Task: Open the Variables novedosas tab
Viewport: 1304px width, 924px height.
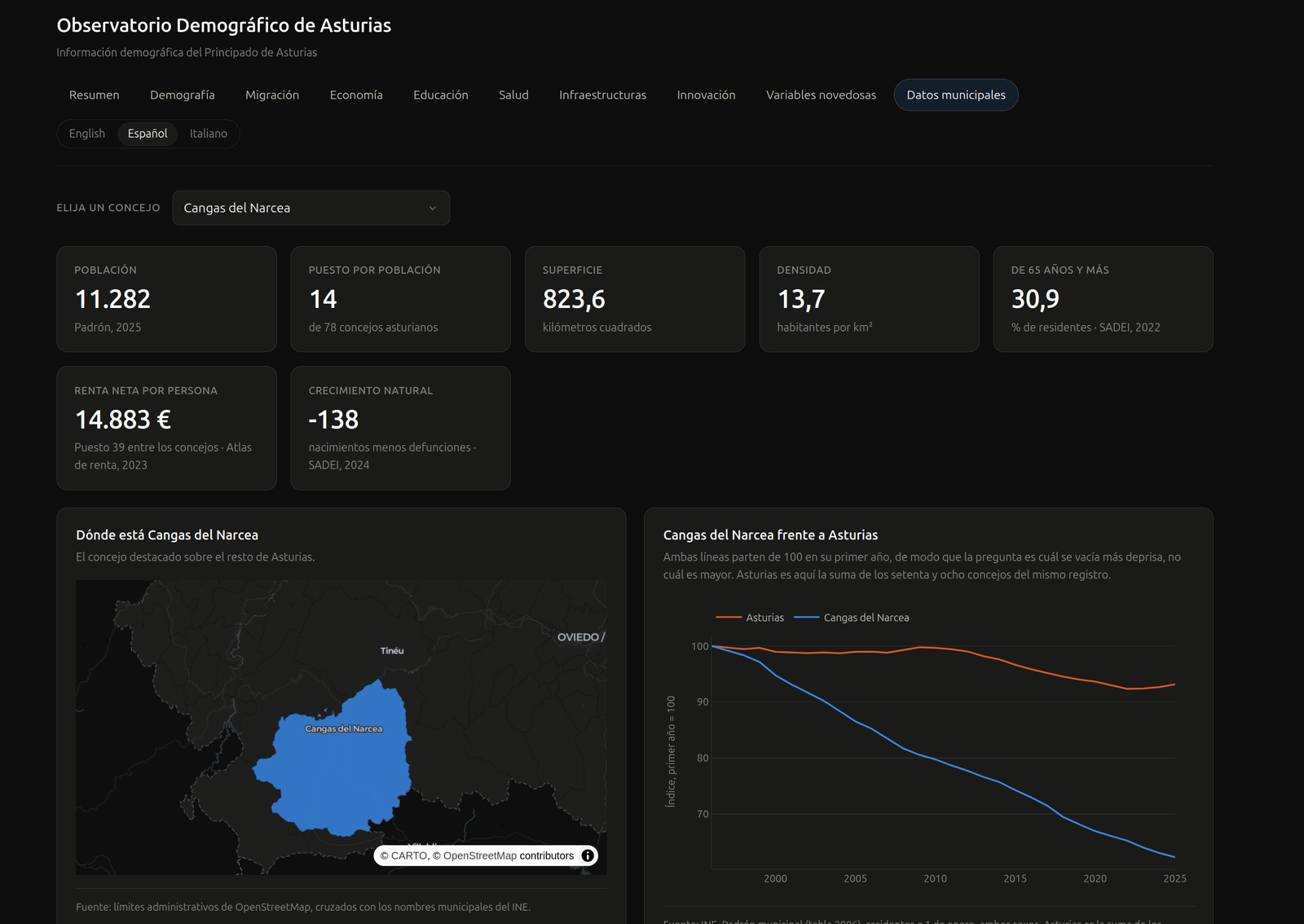Action: [x=821, y=95]
